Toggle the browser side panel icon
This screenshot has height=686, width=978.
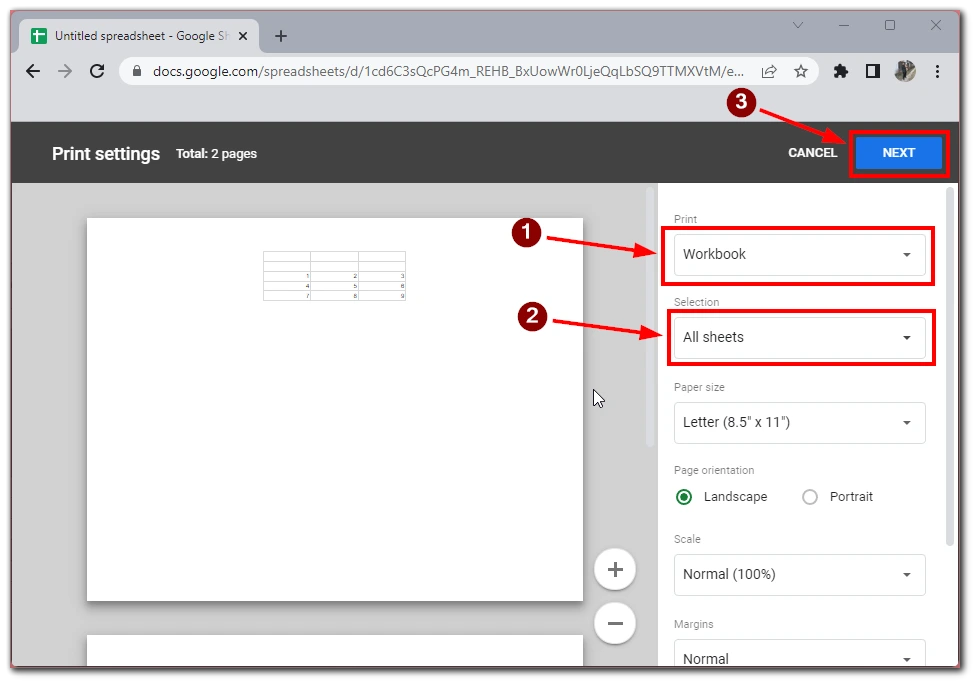tap(872, 71)
